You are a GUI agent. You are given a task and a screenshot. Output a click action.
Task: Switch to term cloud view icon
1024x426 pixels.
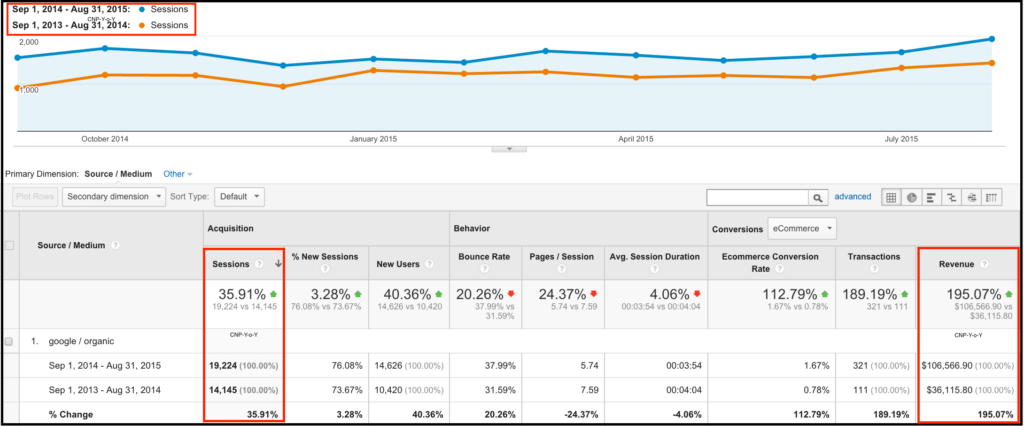[x=971, y=197]
